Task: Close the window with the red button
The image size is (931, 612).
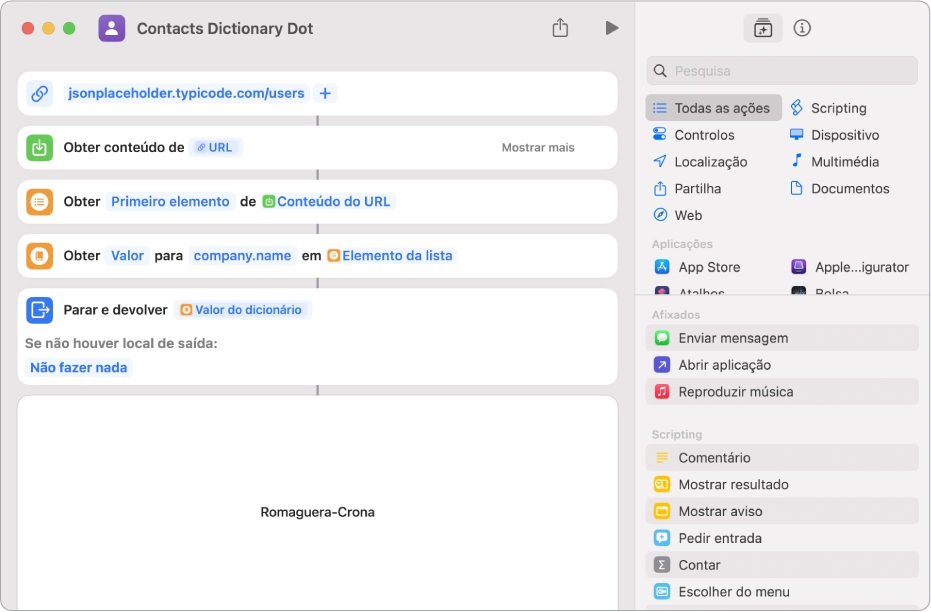Action: [x=28, y=28]
